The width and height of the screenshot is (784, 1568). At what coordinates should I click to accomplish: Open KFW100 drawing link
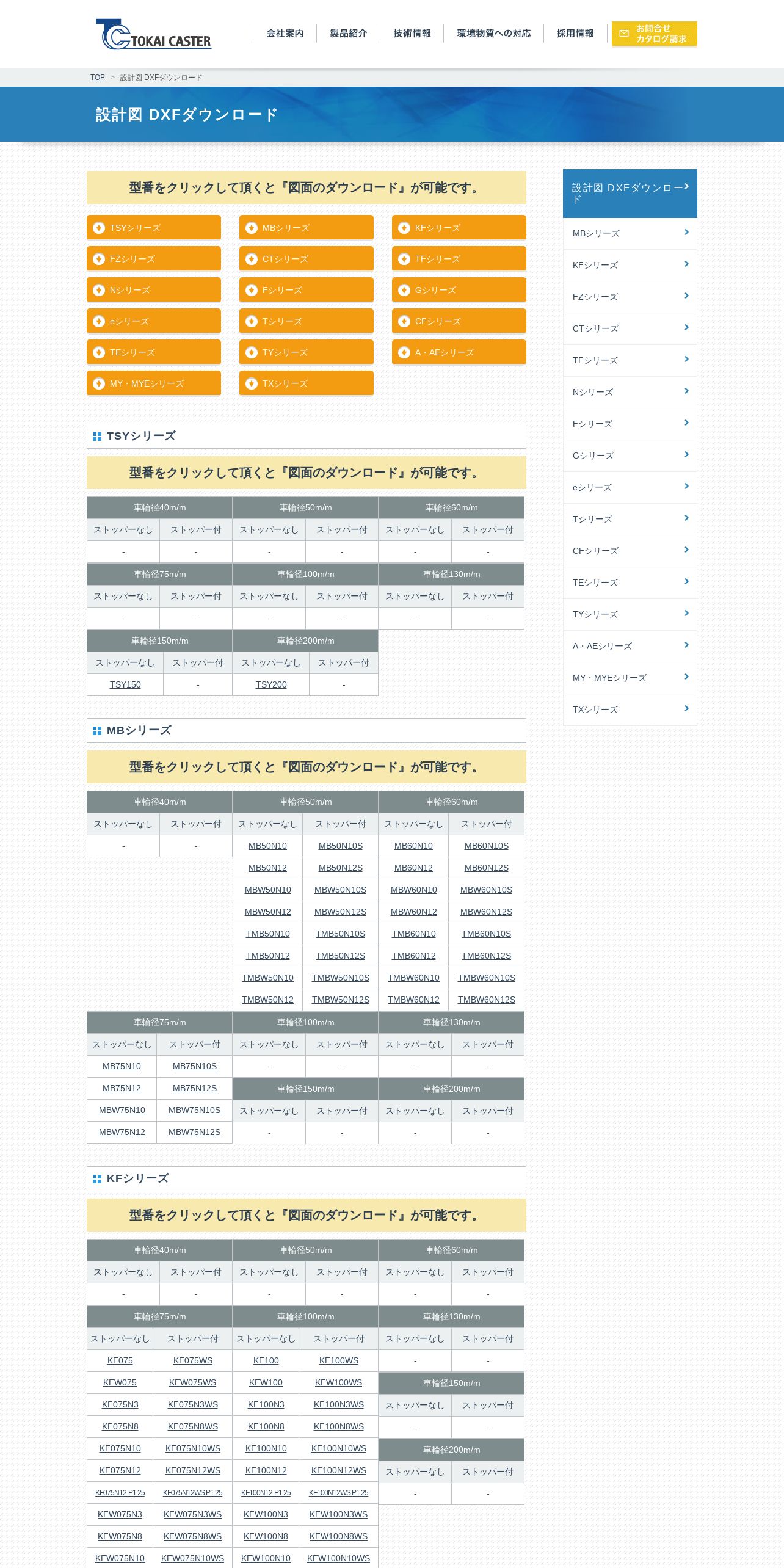tap(266, 1382)
